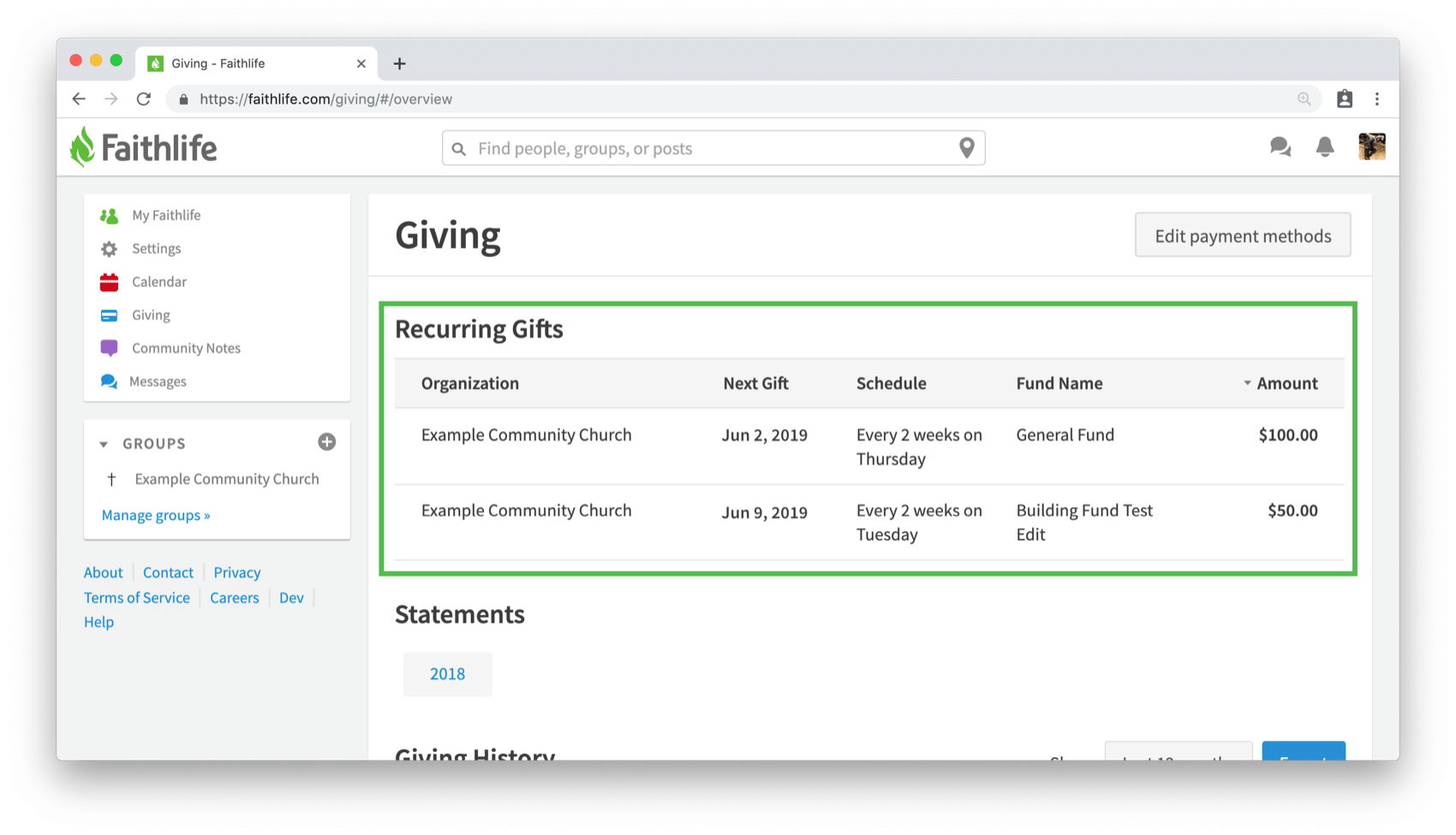Click the About footer link
The image size is (1456, 835).
coord(103,572)
